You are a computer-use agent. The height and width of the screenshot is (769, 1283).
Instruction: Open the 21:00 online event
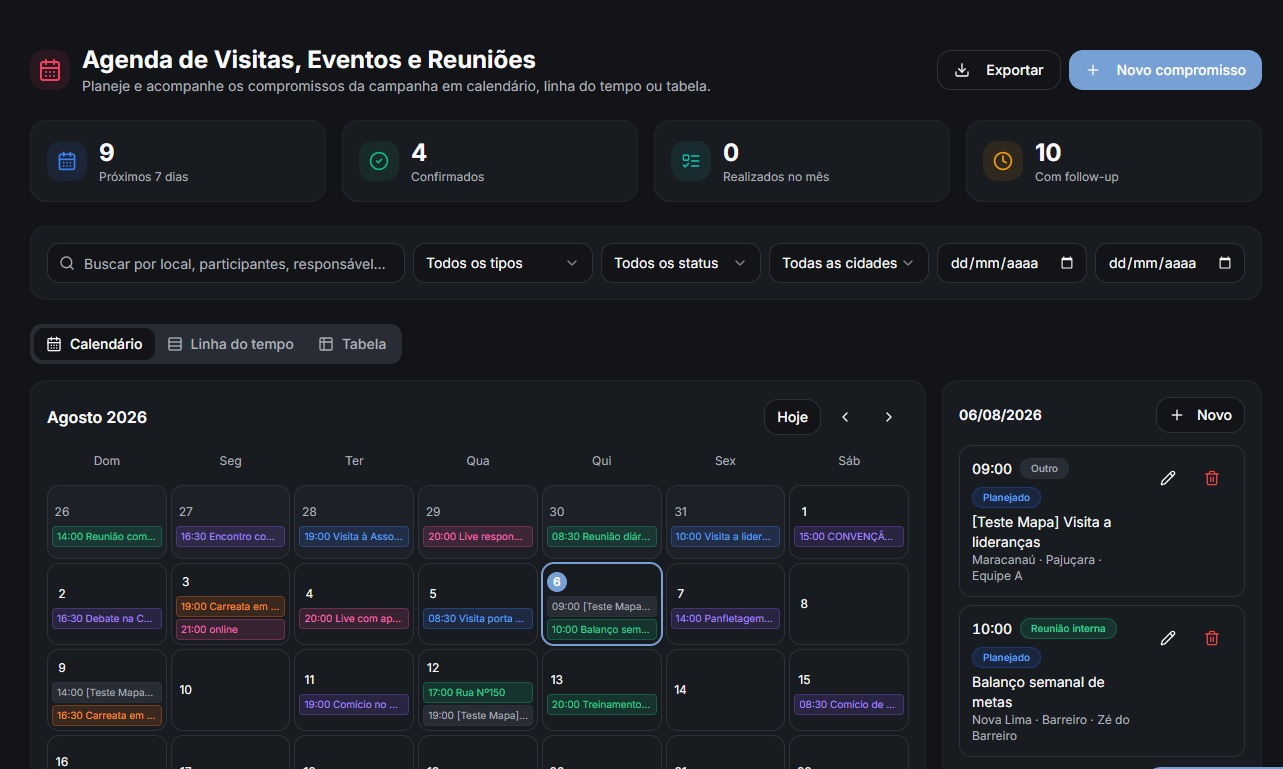pos(230,629)
